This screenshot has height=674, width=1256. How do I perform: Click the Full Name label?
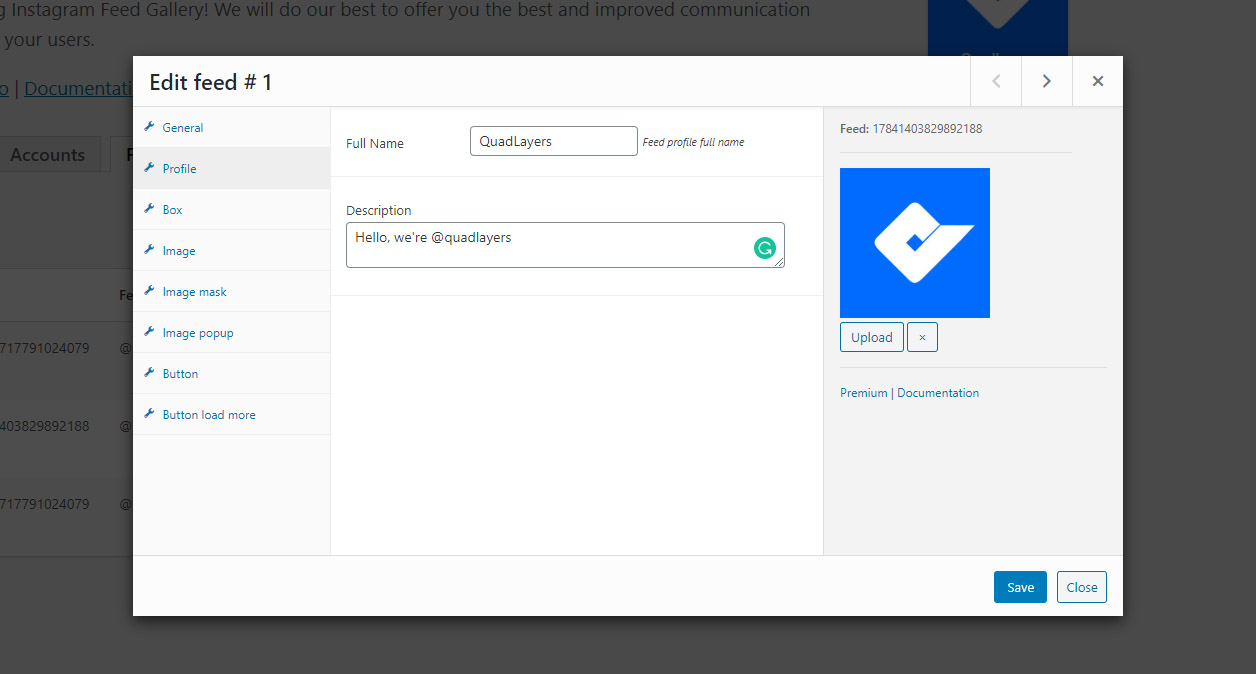[375, 143]
